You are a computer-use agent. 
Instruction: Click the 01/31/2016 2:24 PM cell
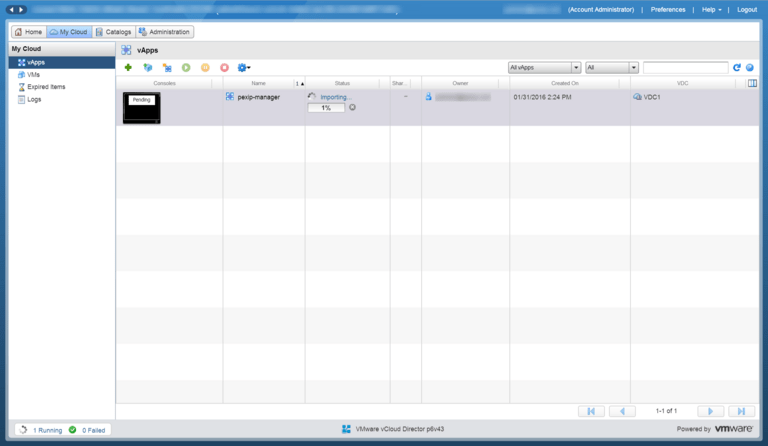coord(542,97)
